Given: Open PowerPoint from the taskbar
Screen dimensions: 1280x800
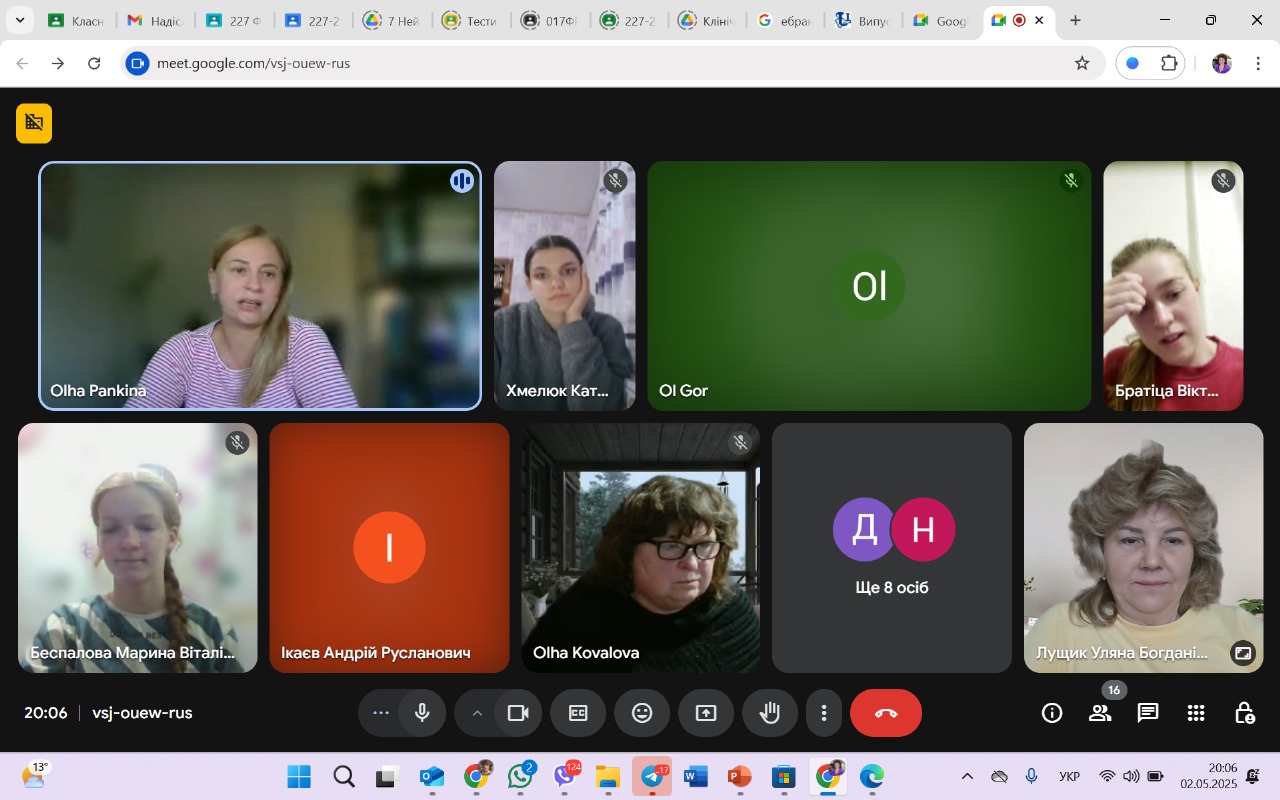Looking at the screenshot, I should (739, 776).
